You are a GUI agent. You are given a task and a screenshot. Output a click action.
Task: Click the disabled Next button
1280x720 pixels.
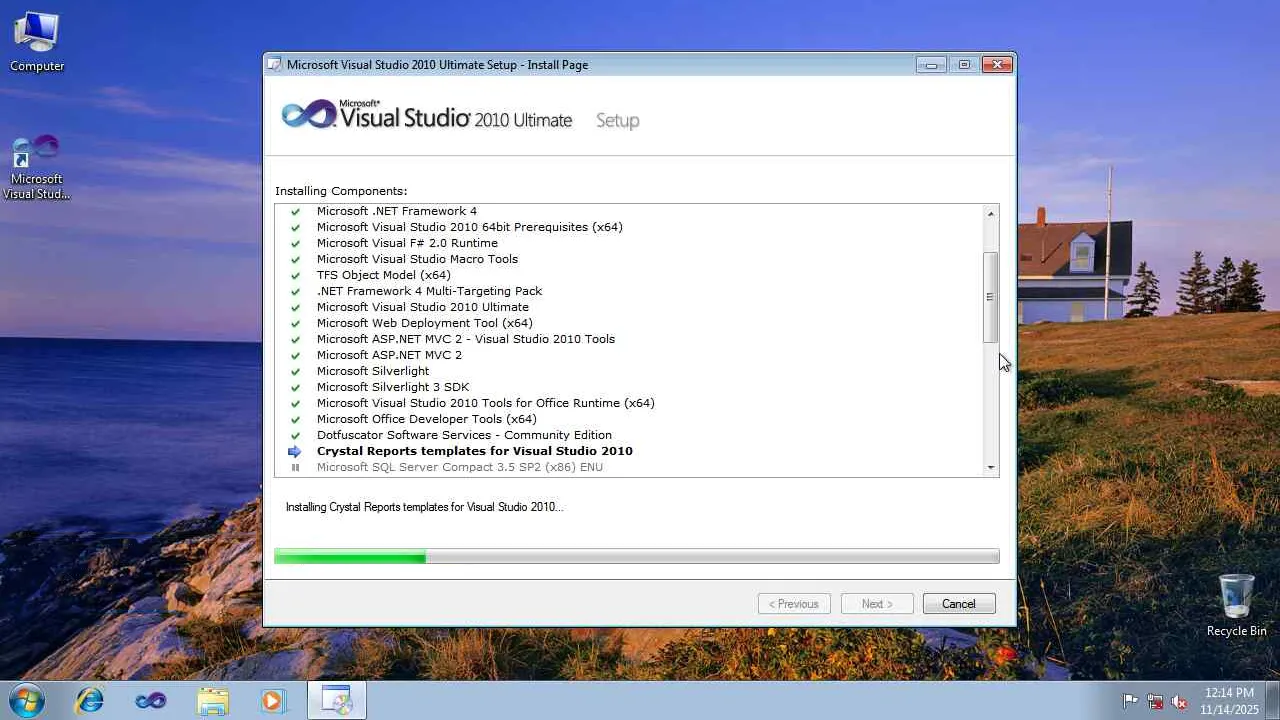pyautogui.click(x=877, y=604)
